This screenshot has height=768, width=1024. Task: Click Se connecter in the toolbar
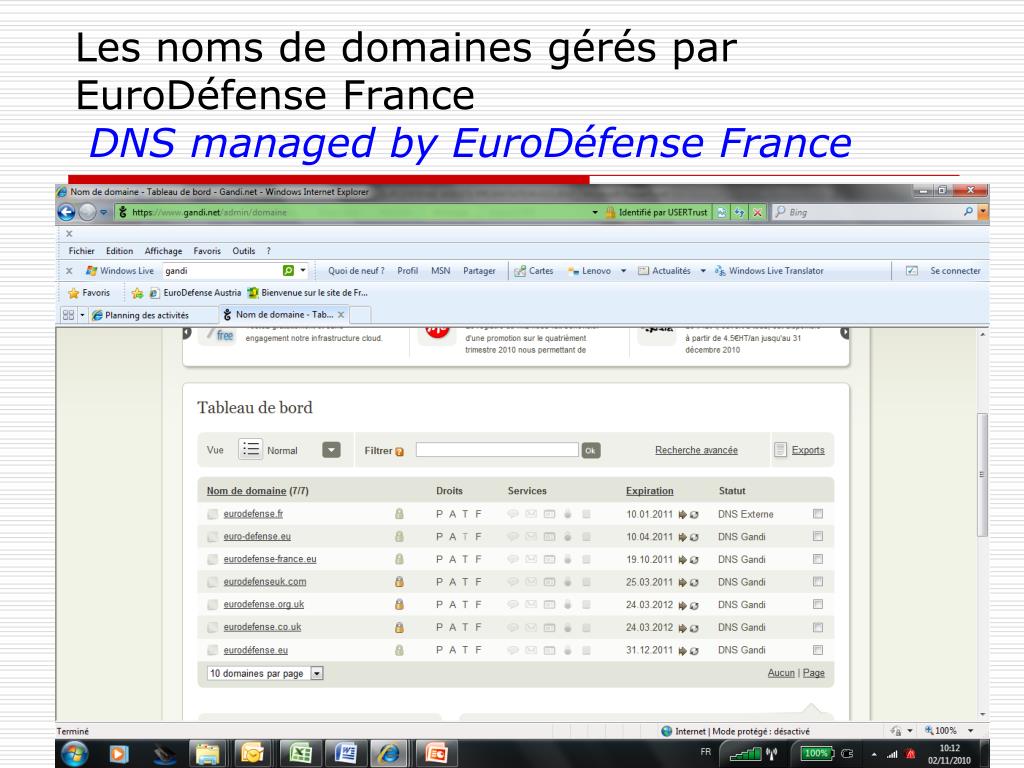point(955,271)
